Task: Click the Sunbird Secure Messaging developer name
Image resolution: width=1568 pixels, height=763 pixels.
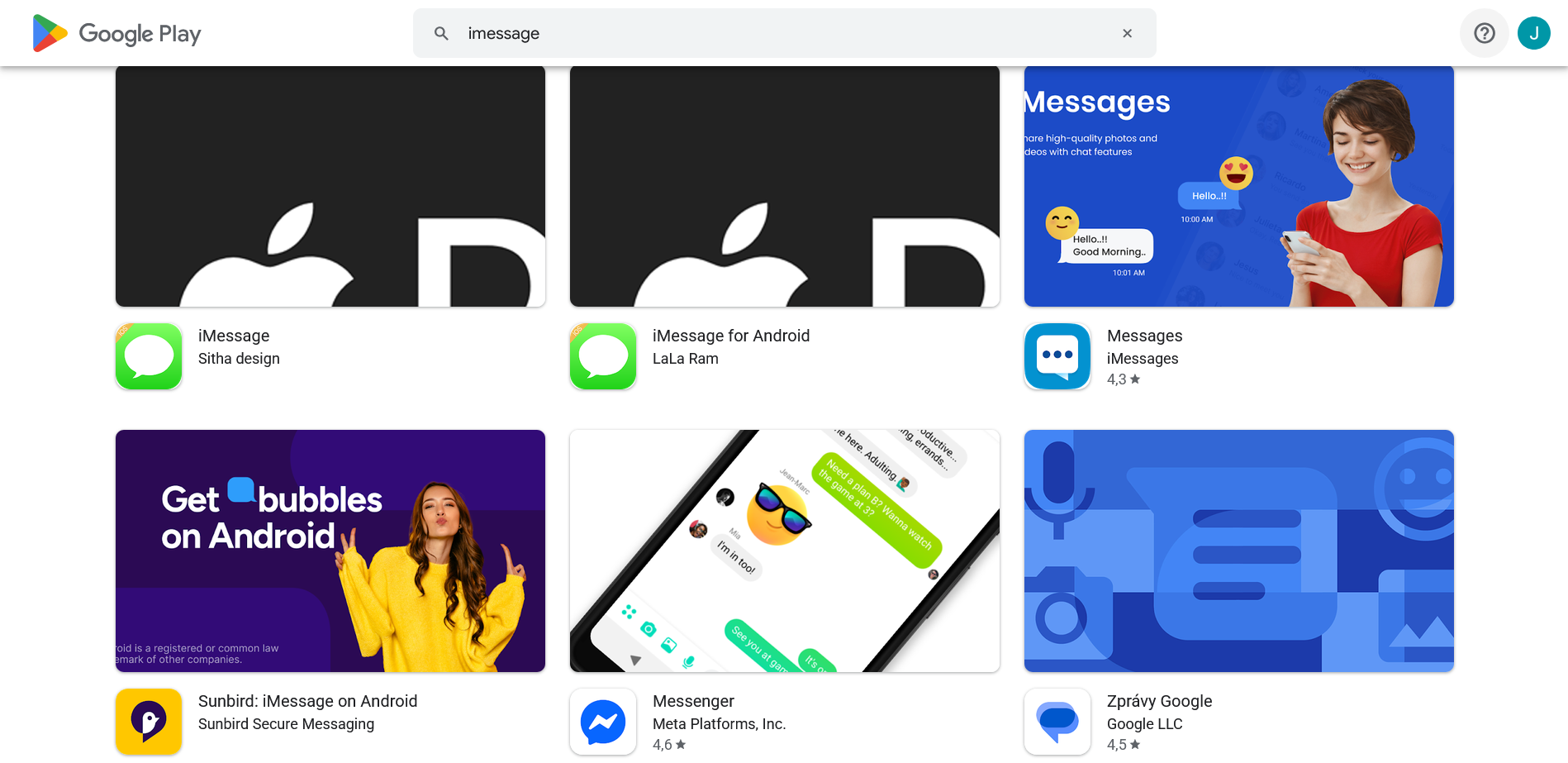Action: point(286,724)
